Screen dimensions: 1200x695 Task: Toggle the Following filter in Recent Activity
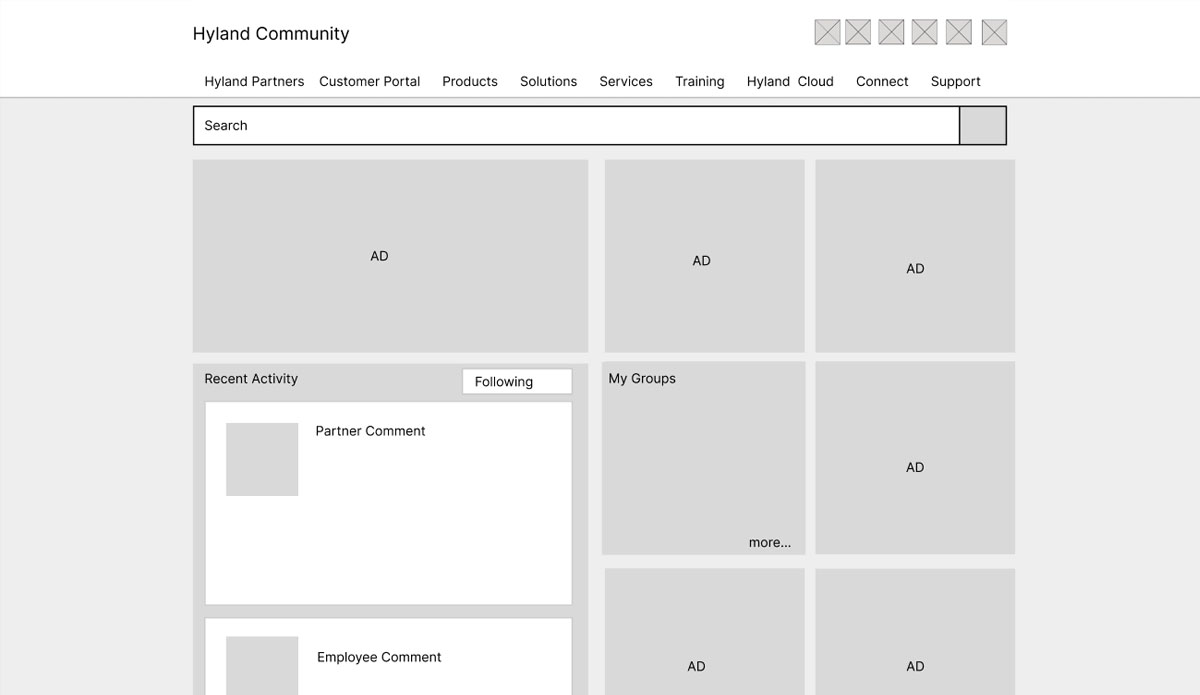pos(516,381)
